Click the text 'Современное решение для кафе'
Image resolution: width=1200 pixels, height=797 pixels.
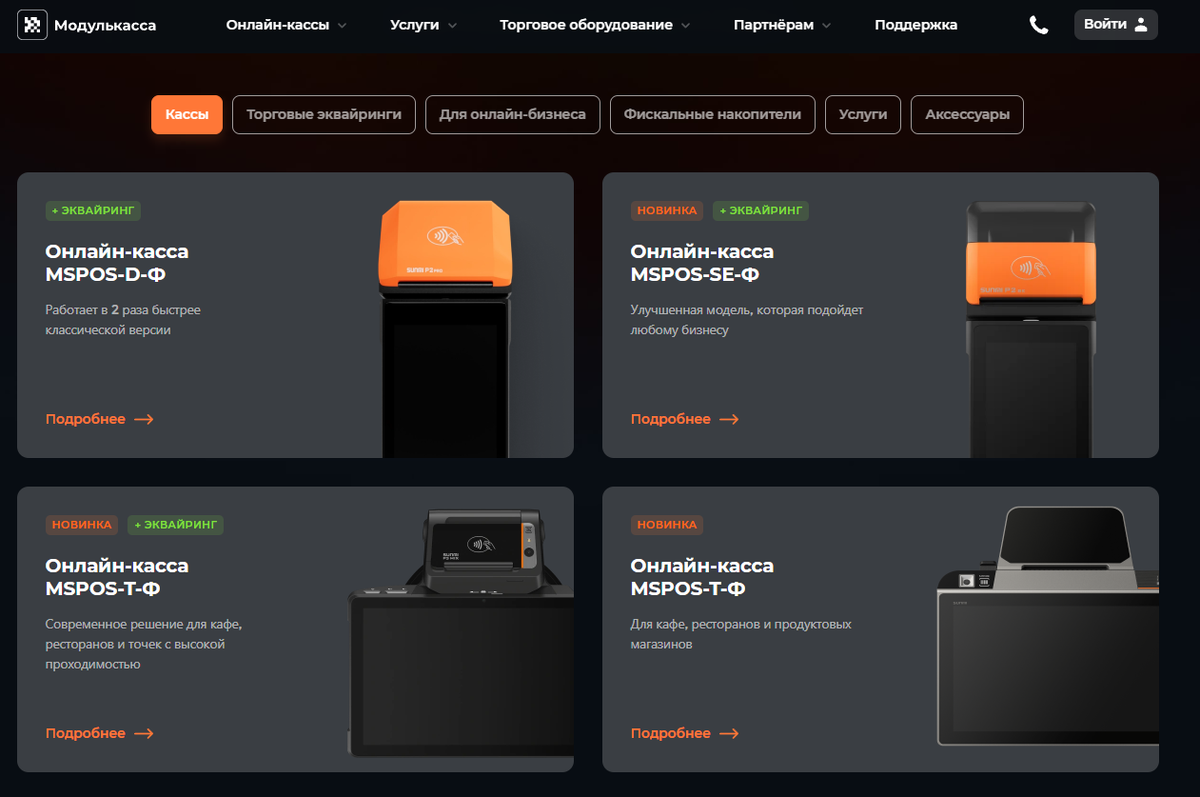click(x=144, y=624)
